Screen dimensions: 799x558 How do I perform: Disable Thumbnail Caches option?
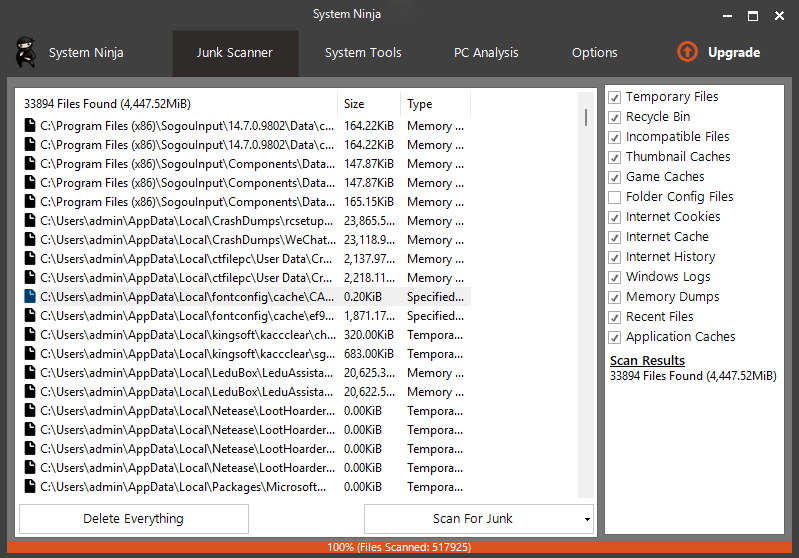point(615,157)
